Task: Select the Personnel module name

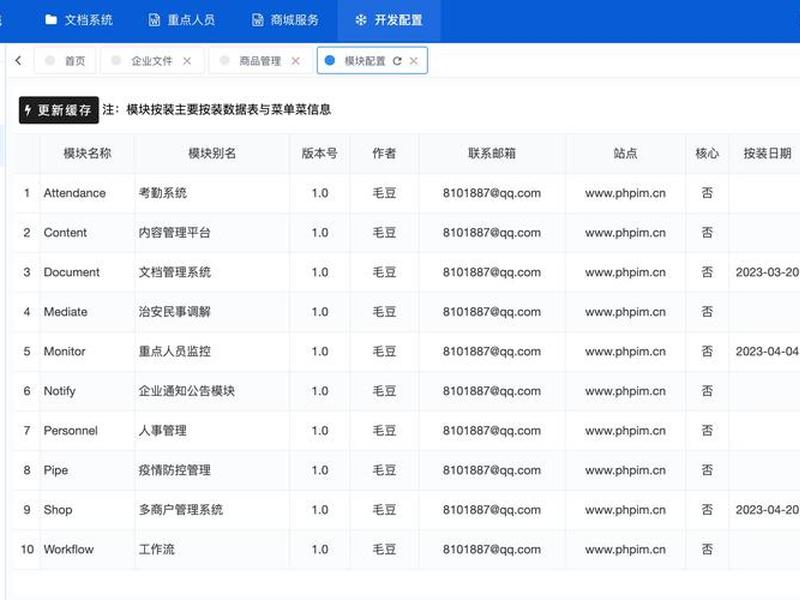Action: [70, 431]
